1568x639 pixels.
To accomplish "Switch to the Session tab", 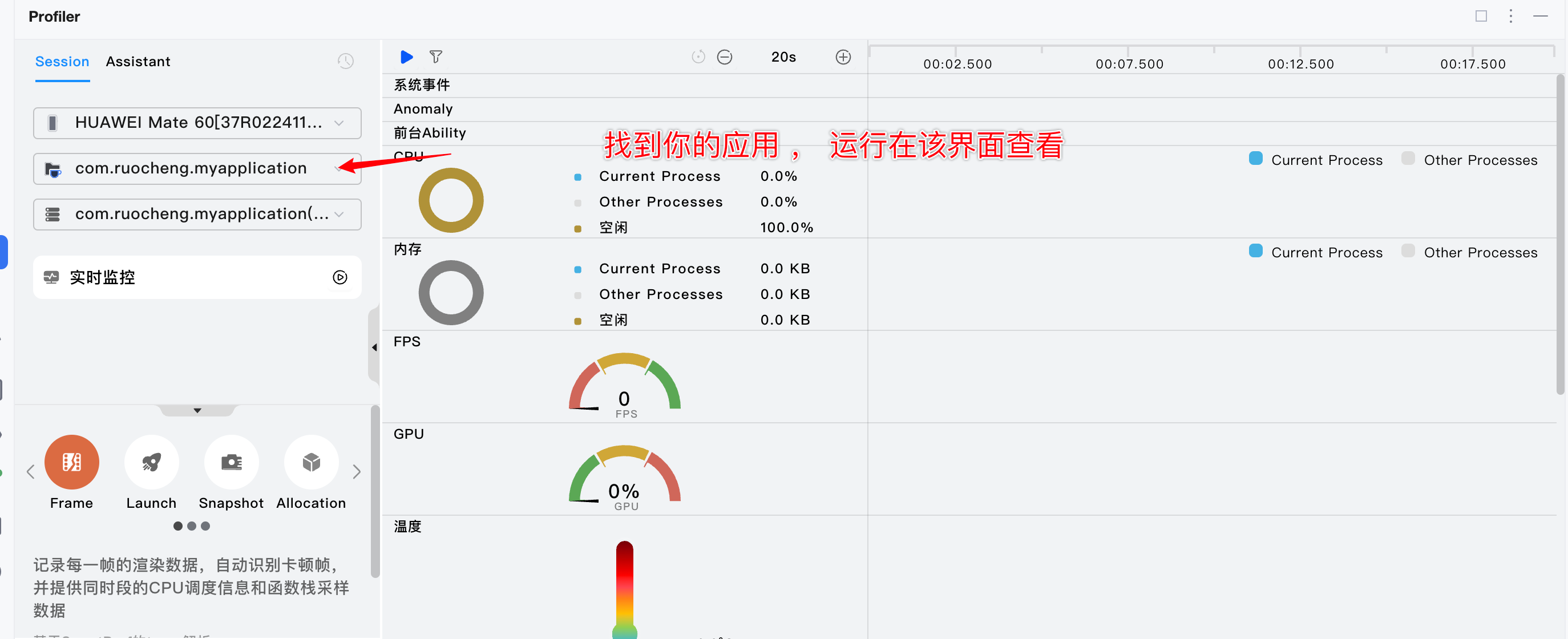I will 62,62.
